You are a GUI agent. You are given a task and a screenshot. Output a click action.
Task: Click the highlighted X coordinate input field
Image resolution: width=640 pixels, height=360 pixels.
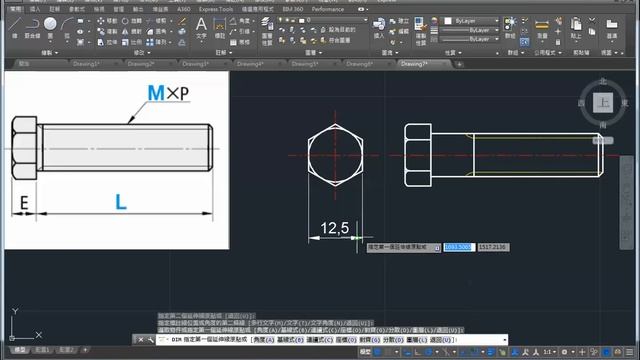(x=459, y=247)
